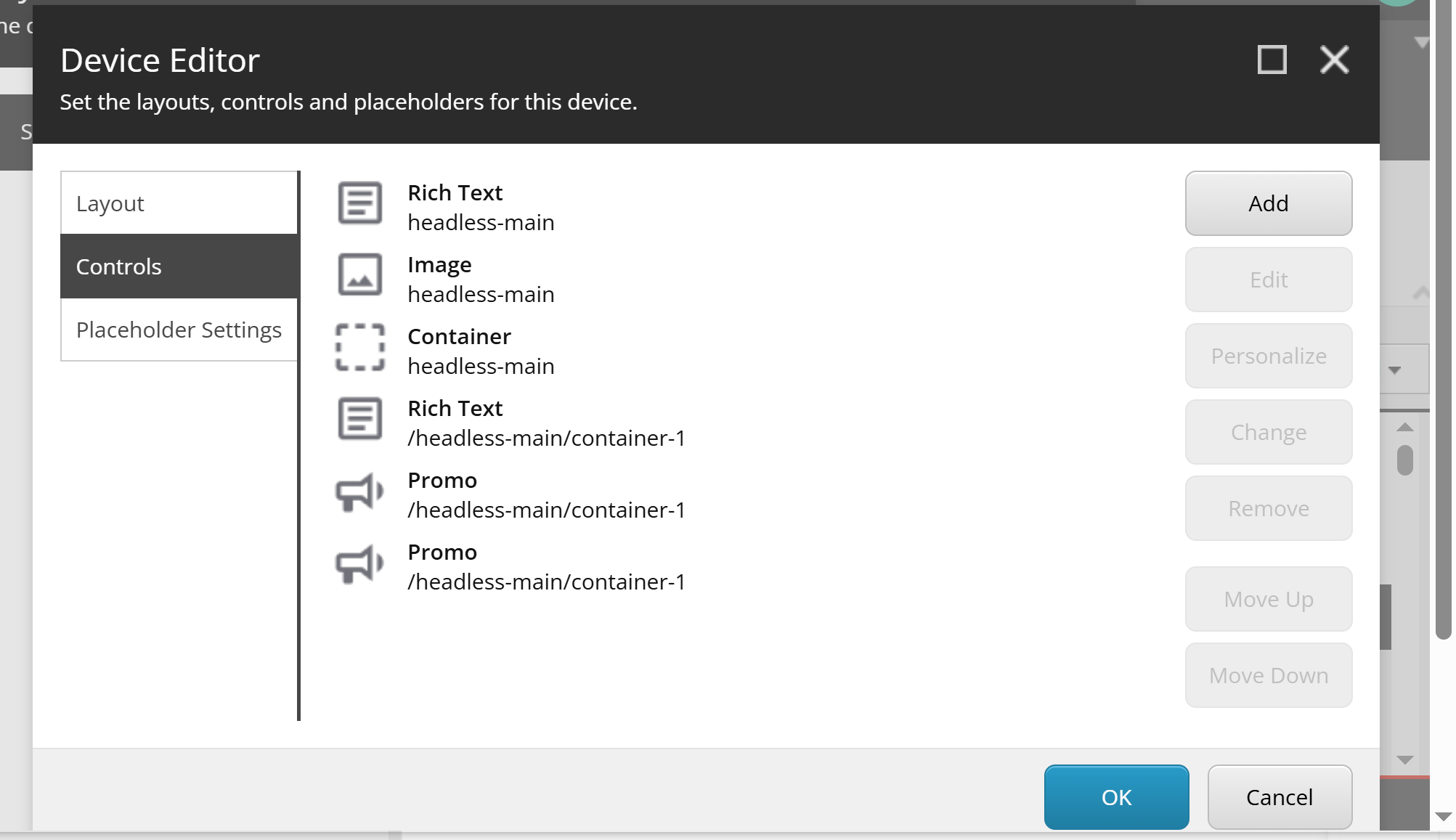Select the second Promo label
This screenshot has width=1456, height=840.
point(442,552)
